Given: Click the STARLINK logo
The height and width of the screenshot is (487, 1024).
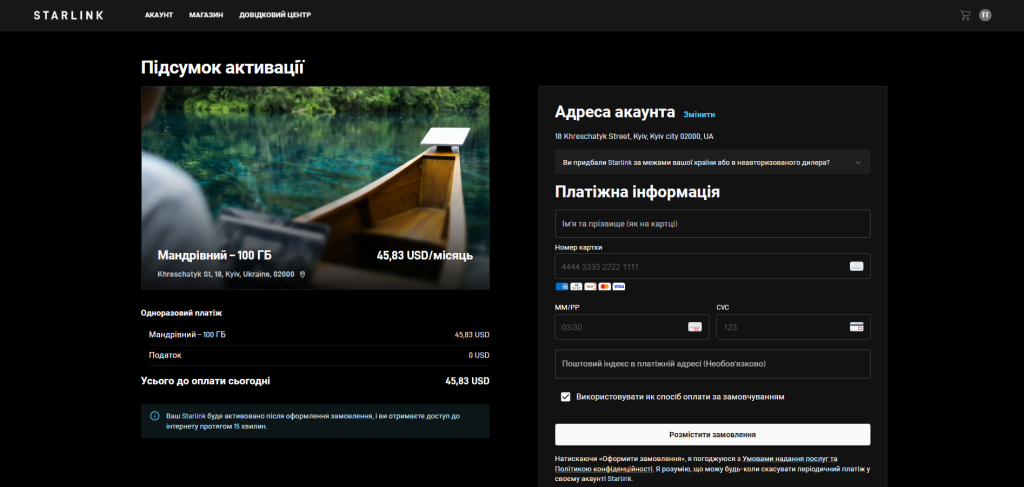Looking at the screenshot, I should pos(69,15).
